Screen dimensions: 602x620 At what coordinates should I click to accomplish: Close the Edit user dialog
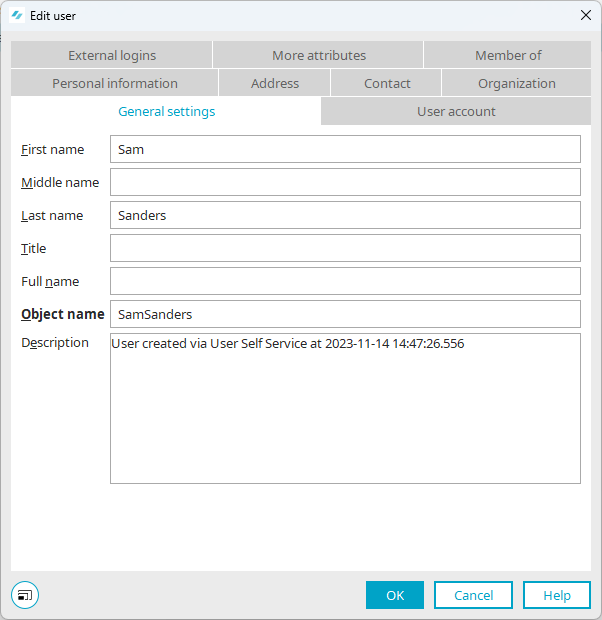586,15
